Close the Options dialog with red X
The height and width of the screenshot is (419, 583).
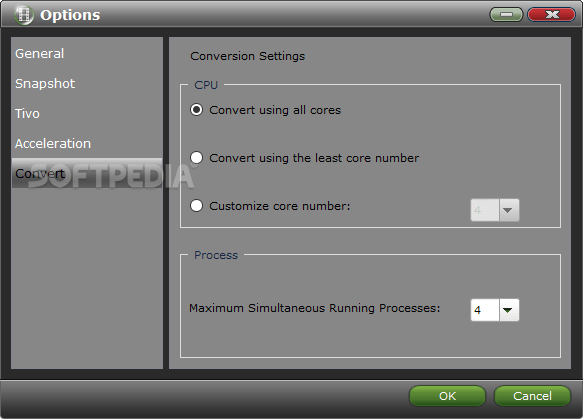pyautogui.click(x=551, y=14)
